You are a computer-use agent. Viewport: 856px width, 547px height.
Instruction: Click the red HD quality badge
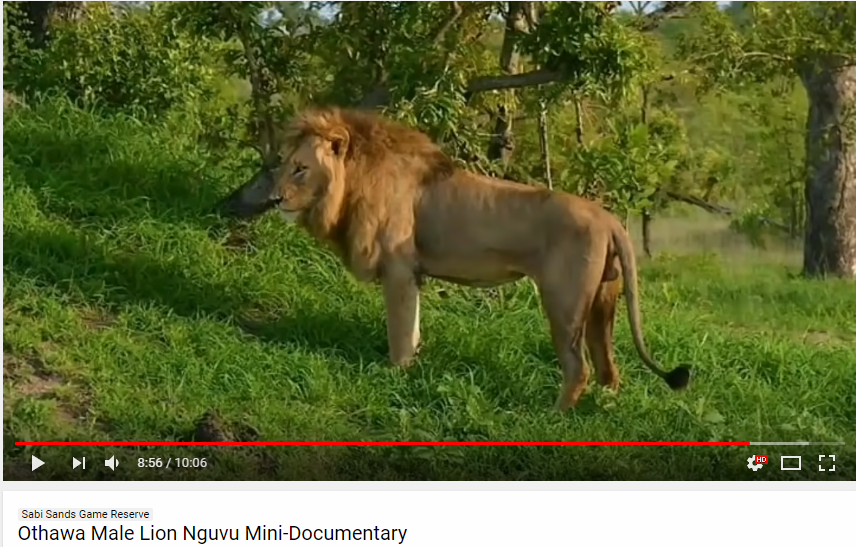tap(762, 460)
